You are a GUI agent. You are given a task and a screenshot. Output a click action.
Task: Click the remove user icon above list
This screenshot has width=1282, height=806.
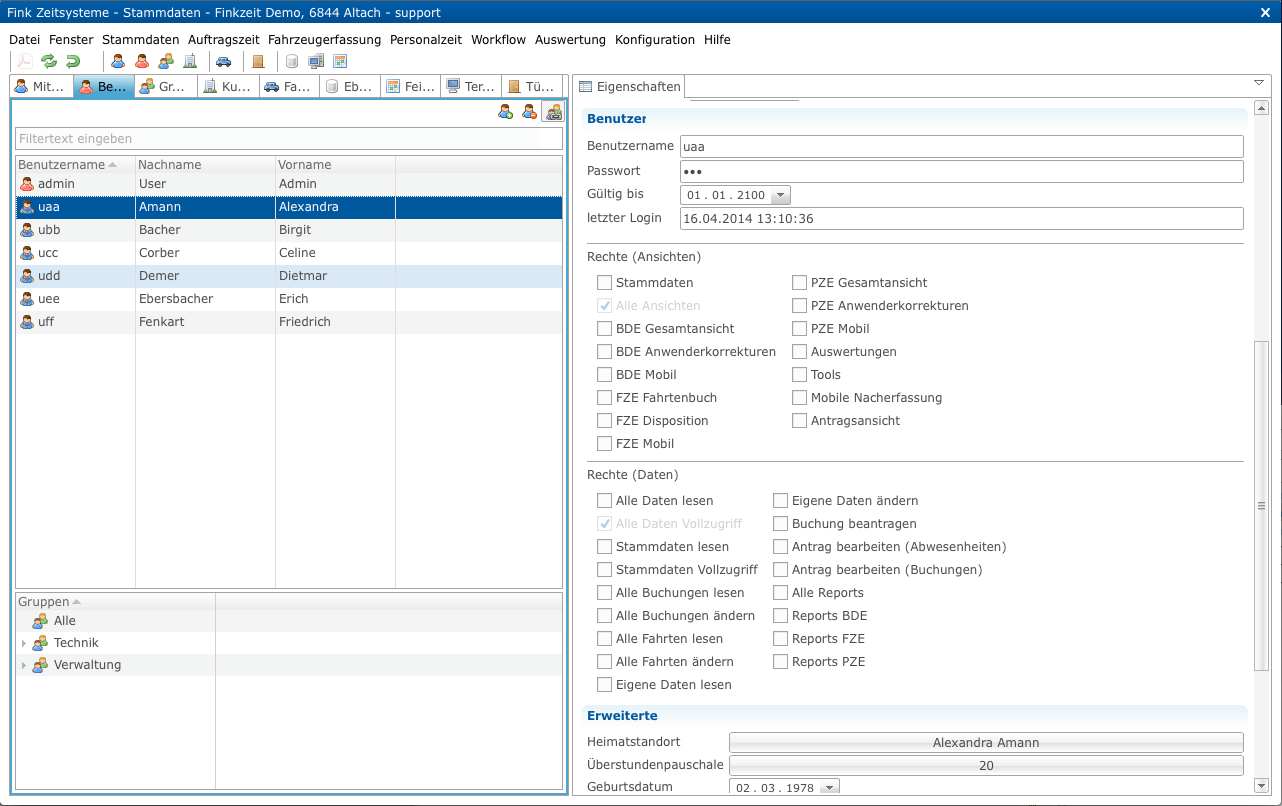pos(529,112)
